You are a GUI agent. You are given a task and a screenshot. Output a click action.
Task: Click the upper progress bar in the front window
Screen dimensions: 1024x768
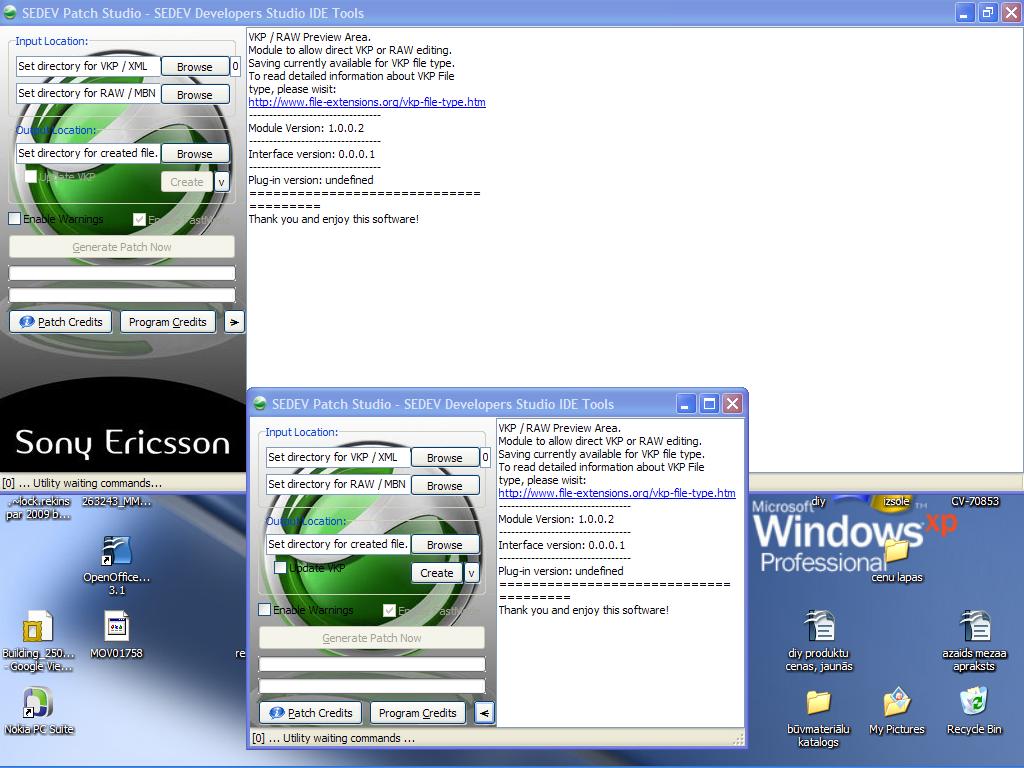point(372,664)
